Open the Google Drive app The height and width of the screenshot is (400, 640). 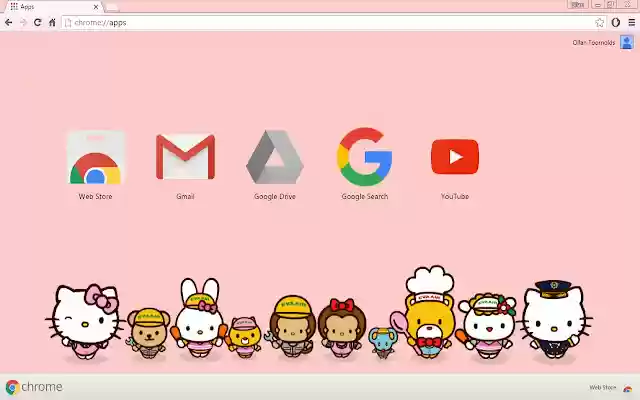(275, 165)
